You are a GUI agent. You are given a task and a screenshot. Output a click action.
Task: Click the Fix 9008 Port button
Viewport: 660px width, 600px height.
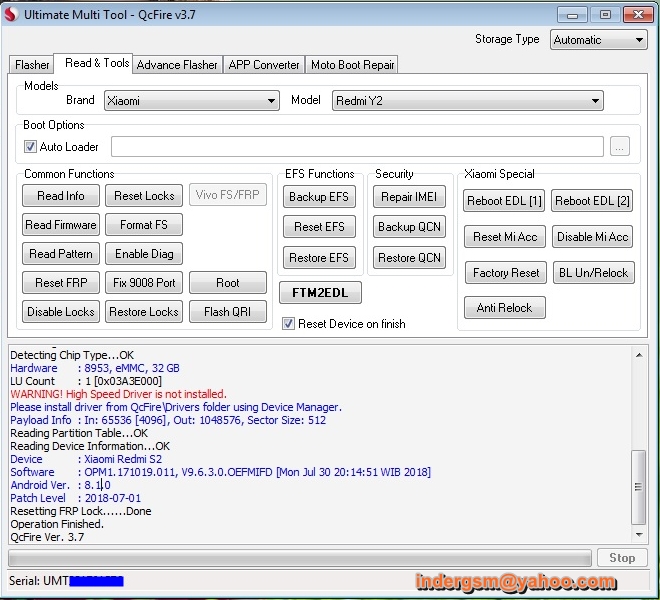[144, 283]
